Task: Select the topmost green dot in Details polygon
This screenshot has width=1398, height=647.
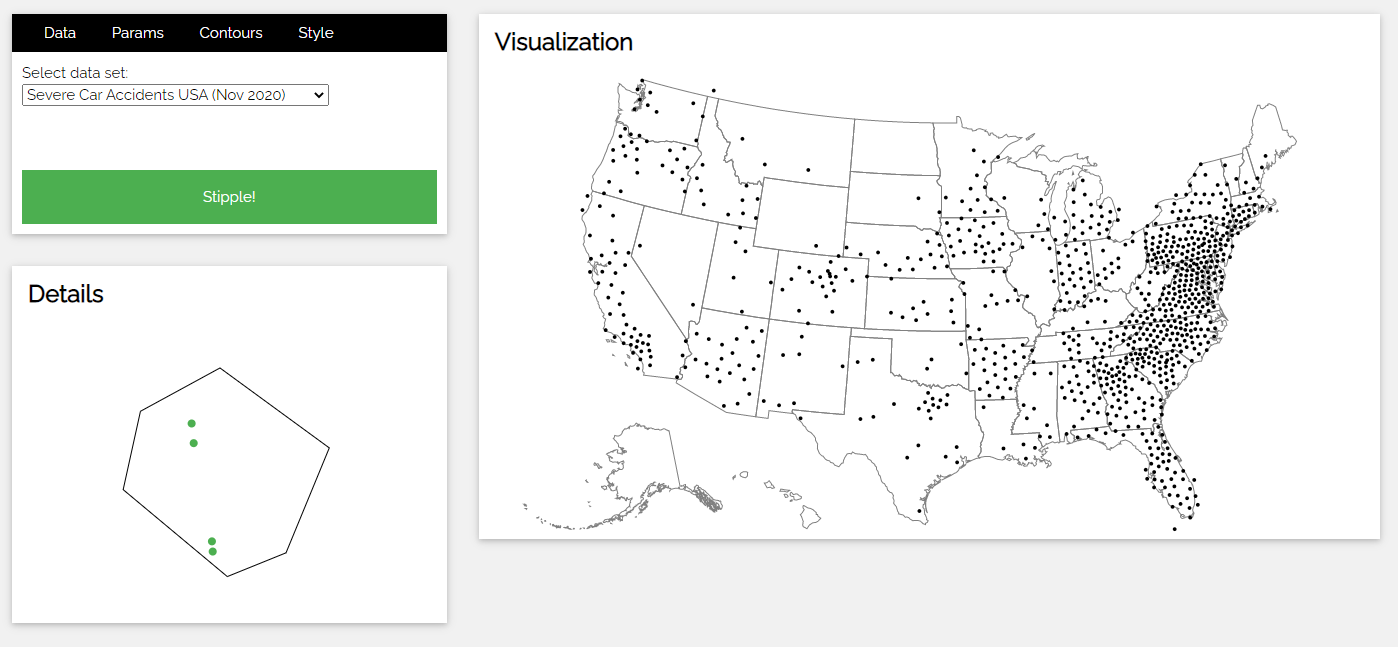Action: click(192, 423)
